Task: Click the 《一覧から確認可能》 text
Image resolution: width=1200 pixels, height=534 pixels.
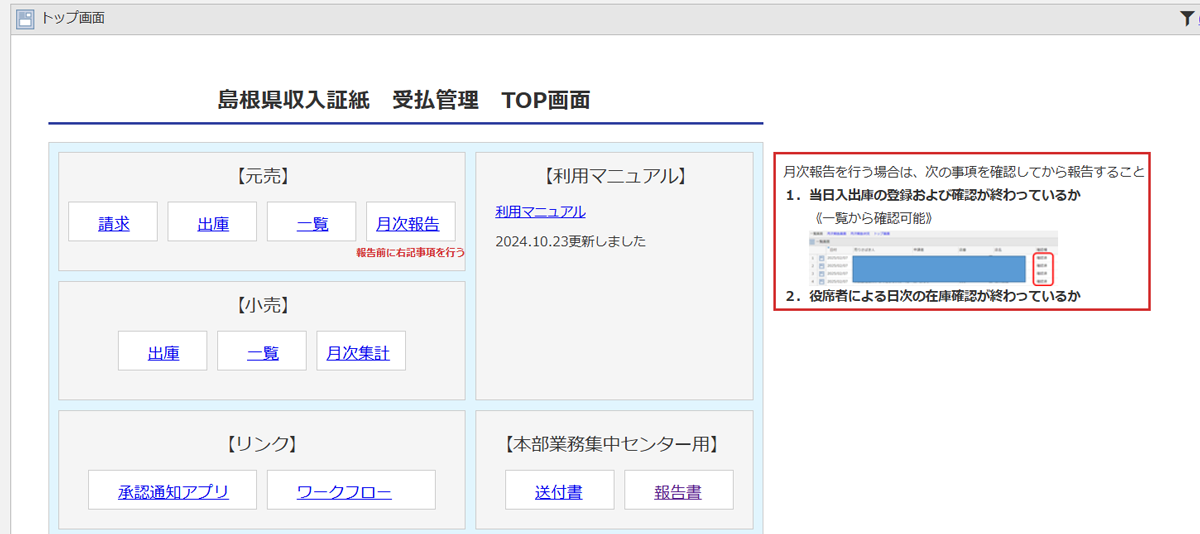Action: click(874, 217)
